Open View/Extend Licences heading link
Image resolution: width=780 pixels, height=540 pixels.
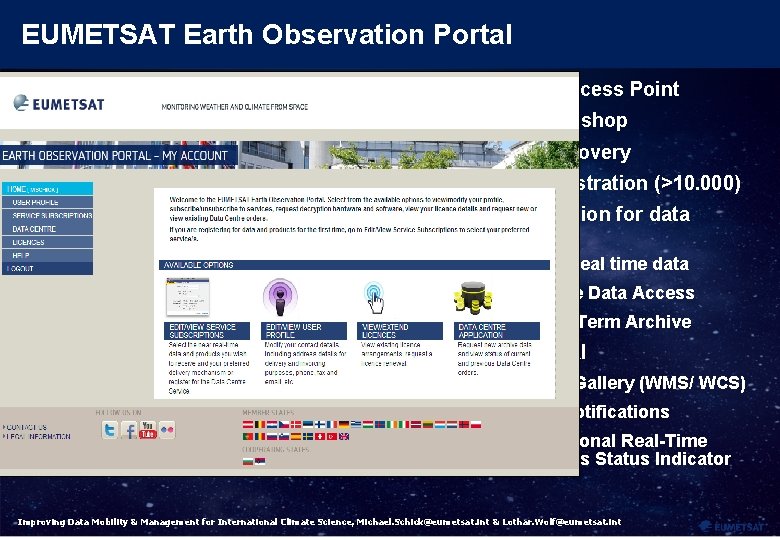[399, 331]
